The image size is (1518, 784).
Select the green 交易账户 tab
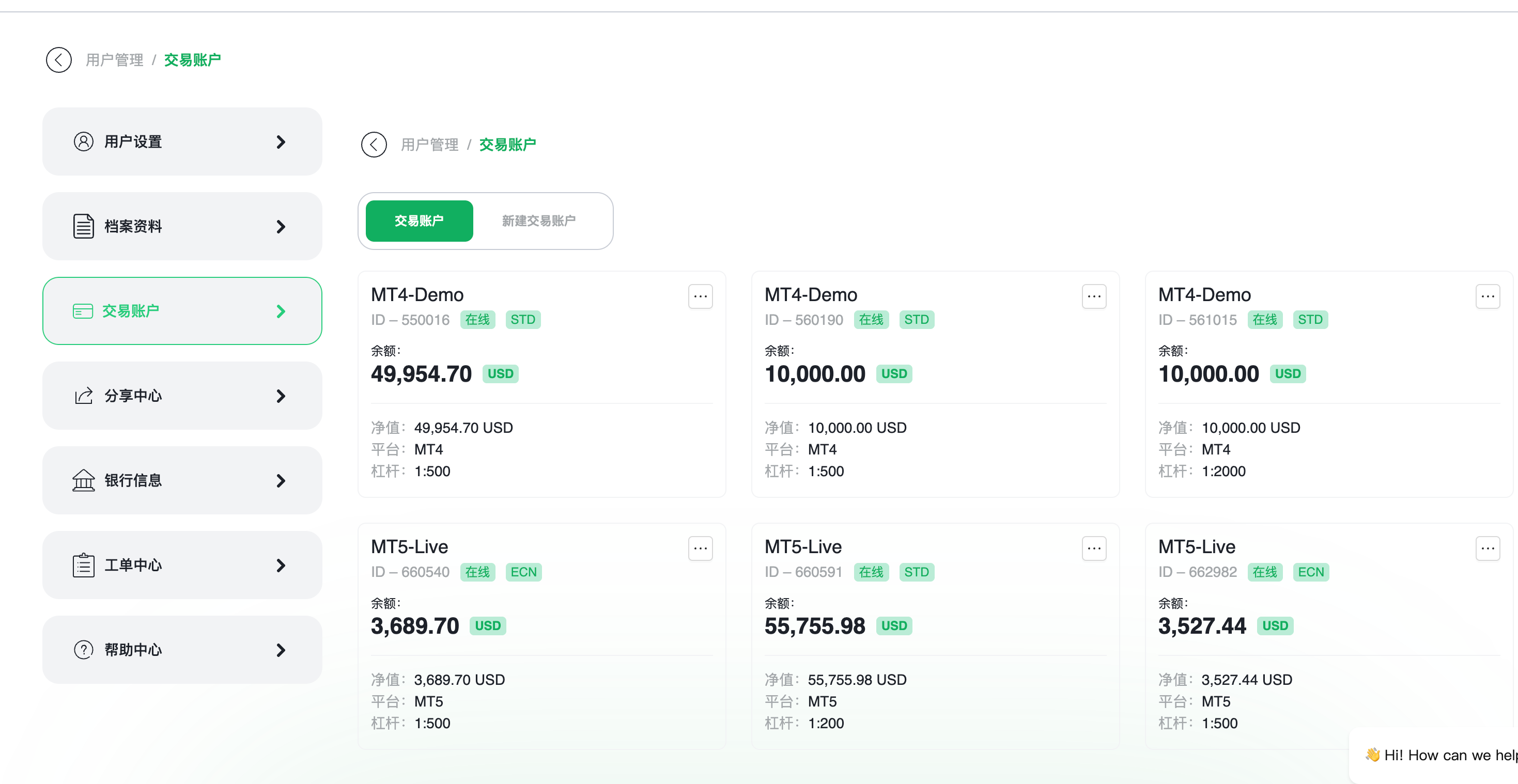pyautogui.click(x=419, y=221)
